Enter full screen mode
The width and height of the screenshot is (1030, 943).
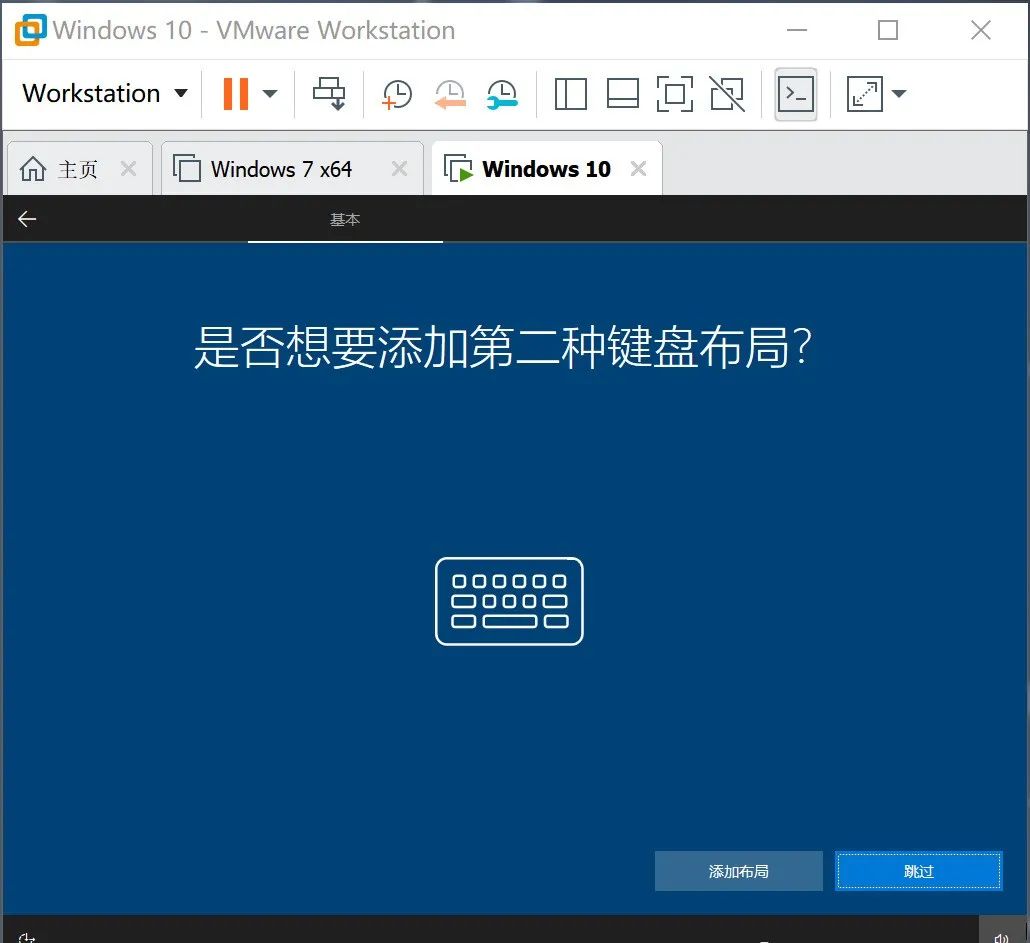[x=674, y=93]
